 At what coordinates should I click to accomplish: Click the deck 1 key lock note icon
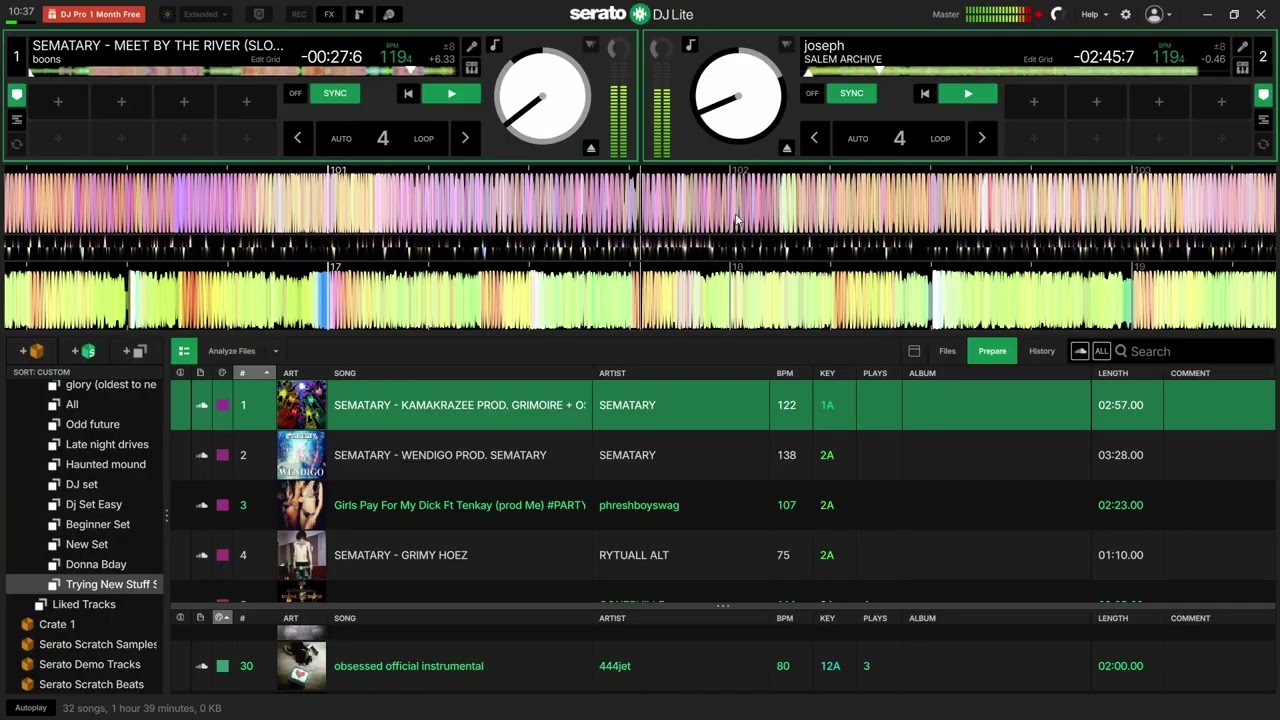click(494, 46)
